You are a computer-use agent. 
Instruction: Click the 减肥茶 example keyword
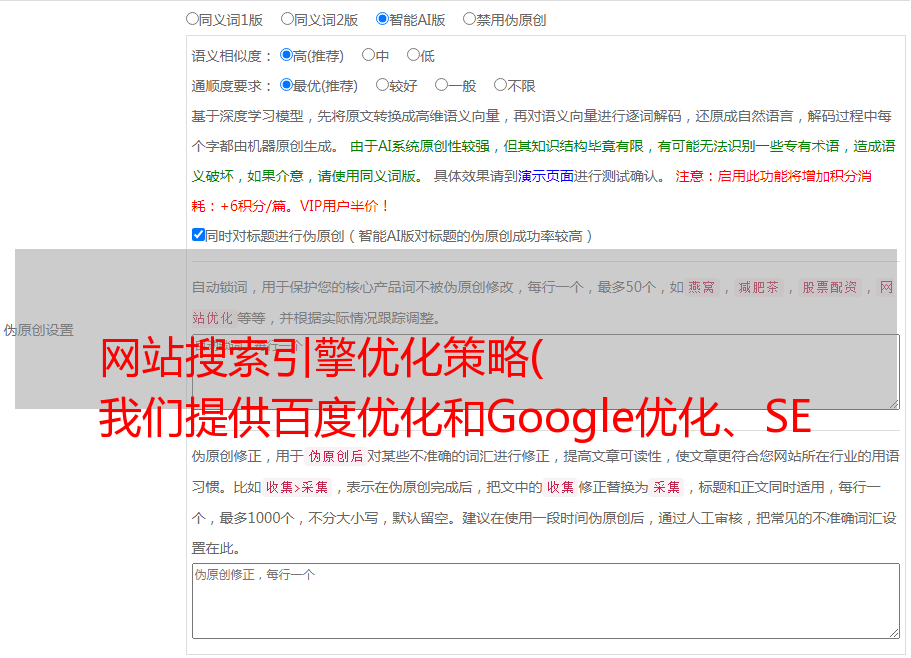click(758, 287)
